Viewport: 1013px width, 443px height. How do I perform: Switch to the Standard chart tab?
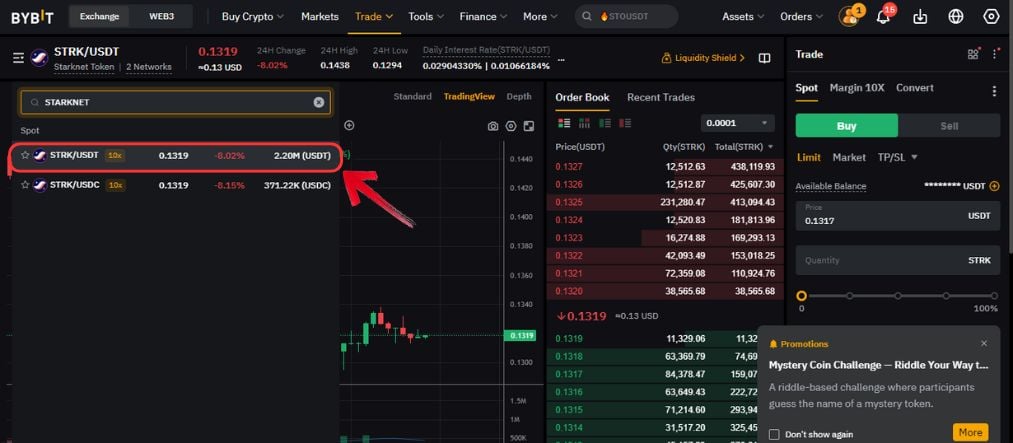tap(412, 97)
